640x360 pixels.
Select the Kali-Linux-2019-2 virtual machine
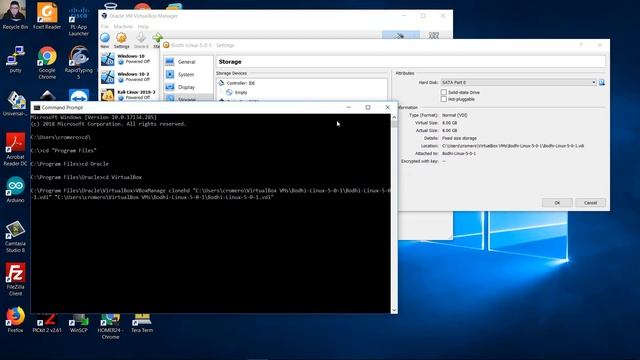(130, 95)
